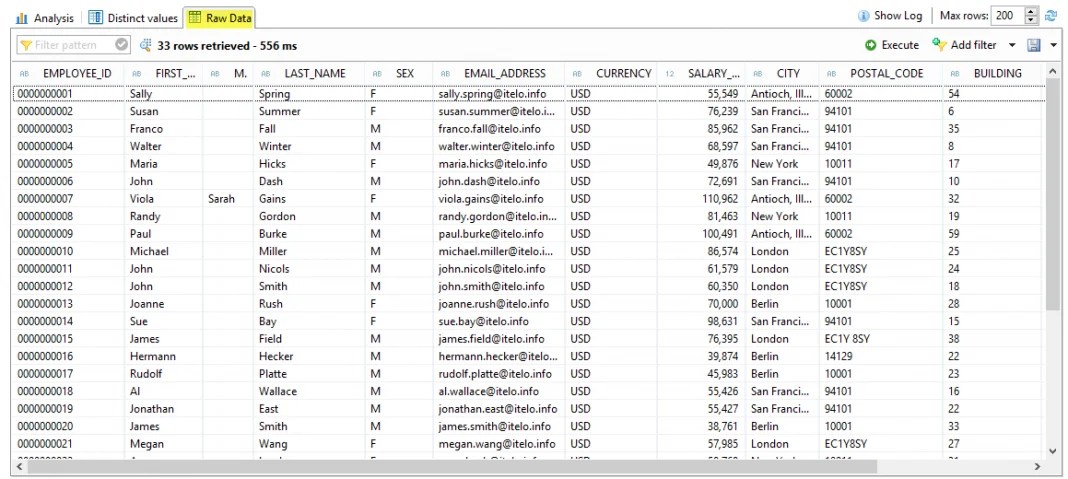Switch to the Distinct values tab

[x=134, y=18]
